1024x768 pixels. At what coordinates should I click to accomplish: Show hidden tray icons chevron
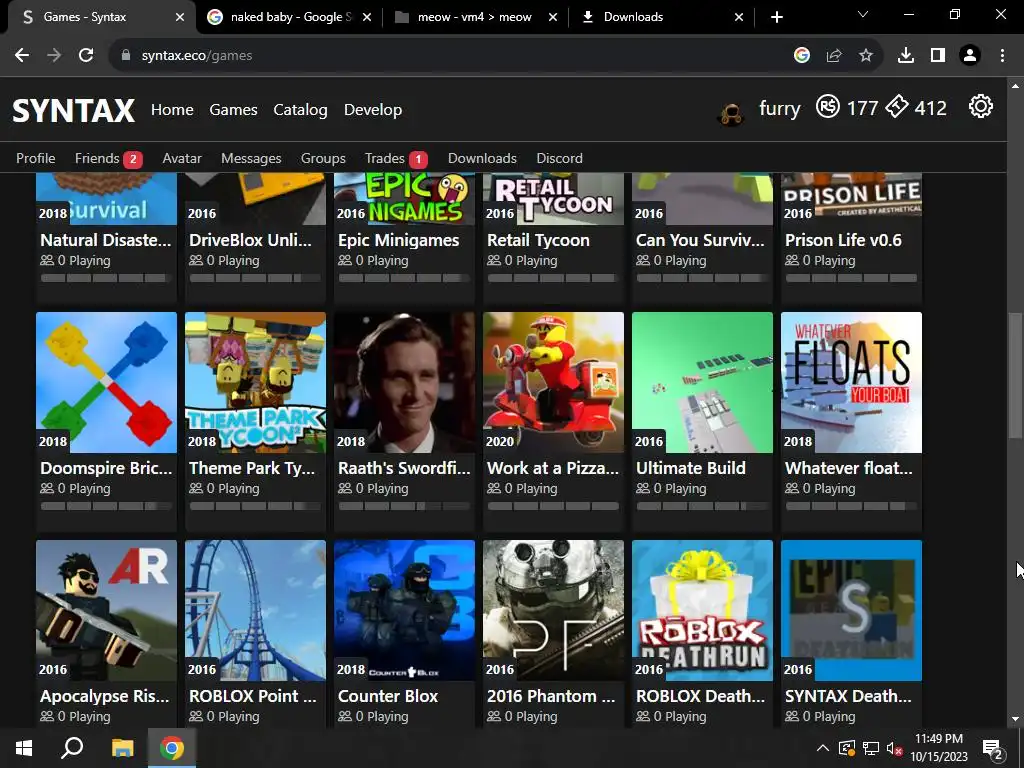click(x=823, y=748)
